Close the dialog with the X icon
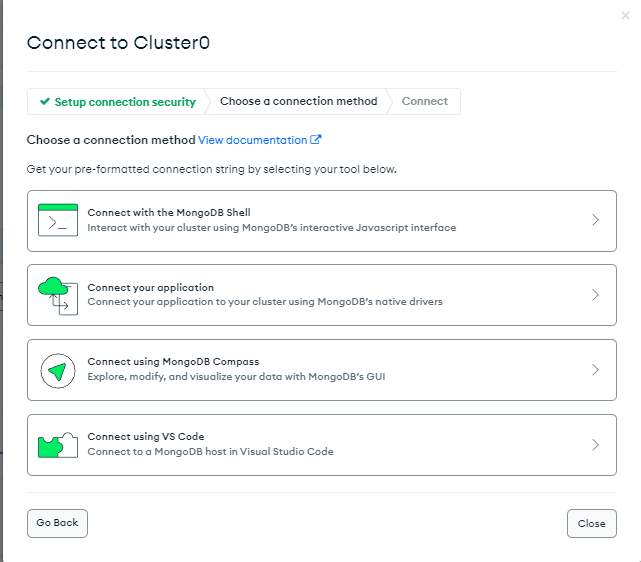This screenshot has height=562, width=641. [625, 16]
